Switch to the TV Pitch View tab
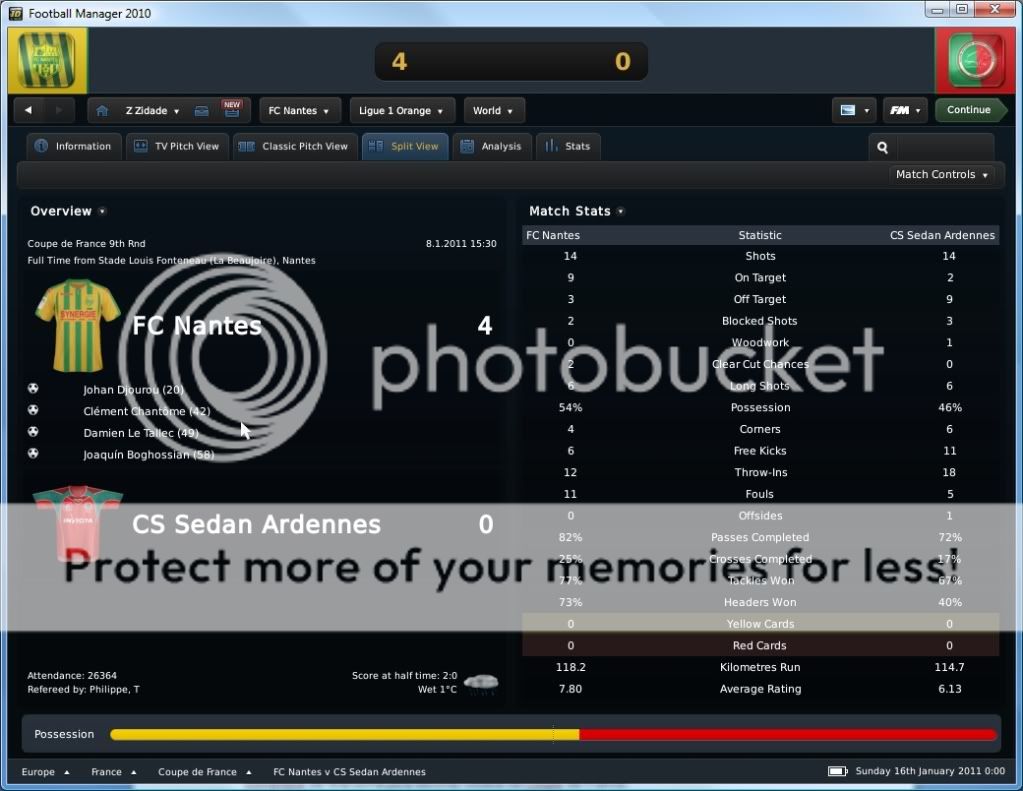The image size is (1023, 791). tap(177, 147)
